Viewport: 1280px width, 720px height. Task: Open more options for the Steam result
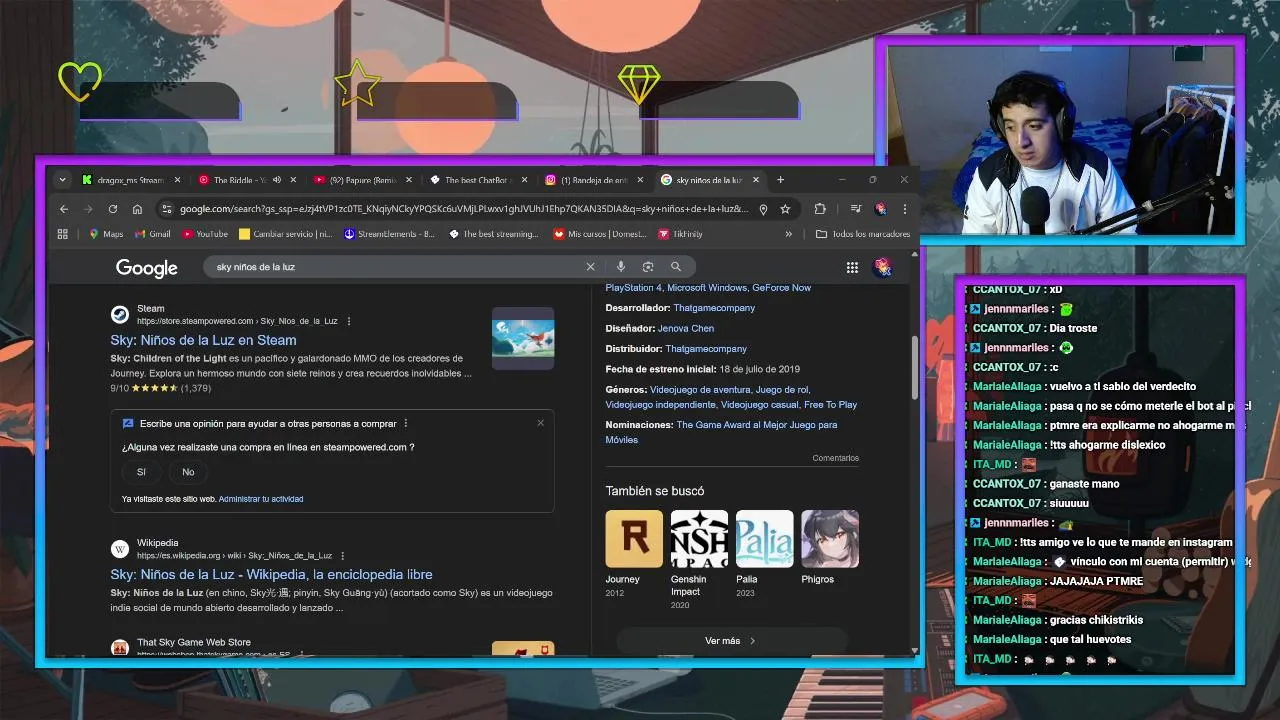click(x=349, y=321)
